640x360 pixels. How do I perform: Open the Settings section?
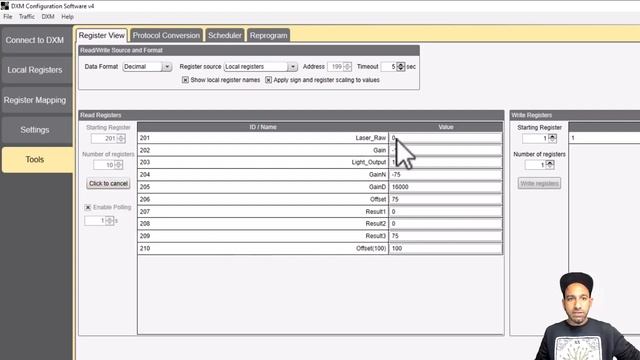[x=35, y=130]
